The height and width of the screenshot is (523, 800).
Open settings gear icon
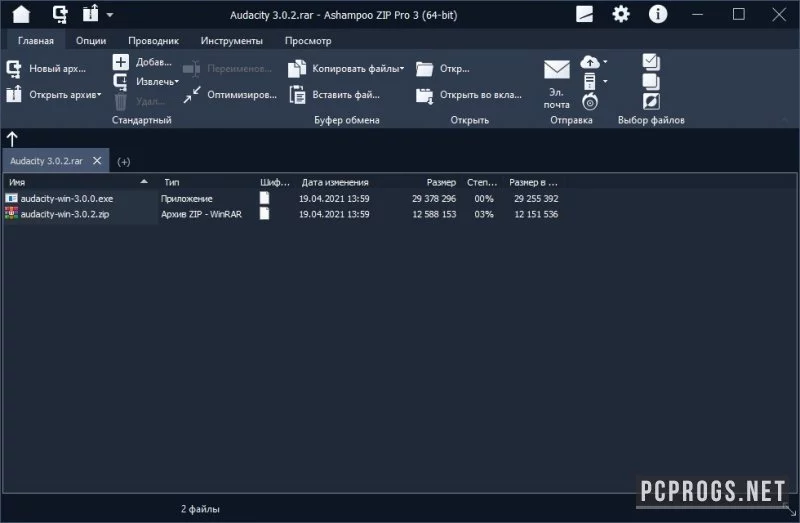tap(621, 14)
